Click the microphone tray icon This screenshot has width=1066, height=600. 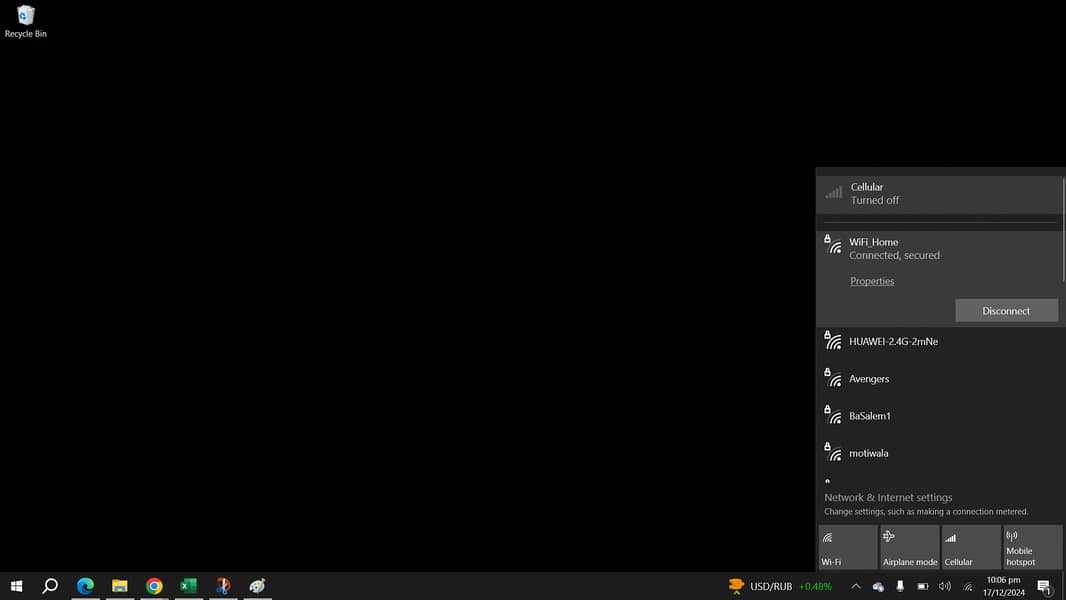point(900,586)
